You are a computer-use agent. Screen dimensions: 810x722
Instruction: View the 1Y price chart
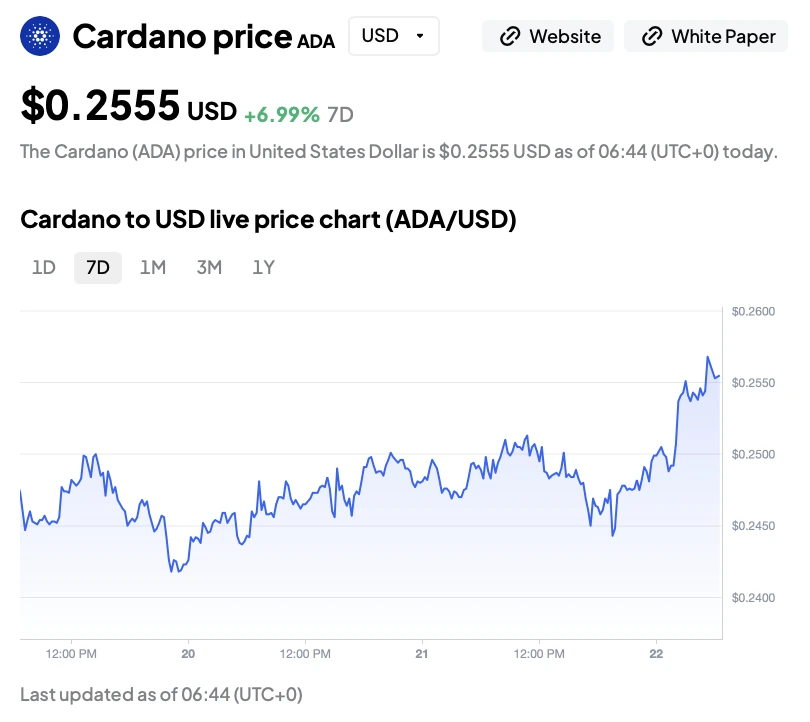(x=263, y=267)
